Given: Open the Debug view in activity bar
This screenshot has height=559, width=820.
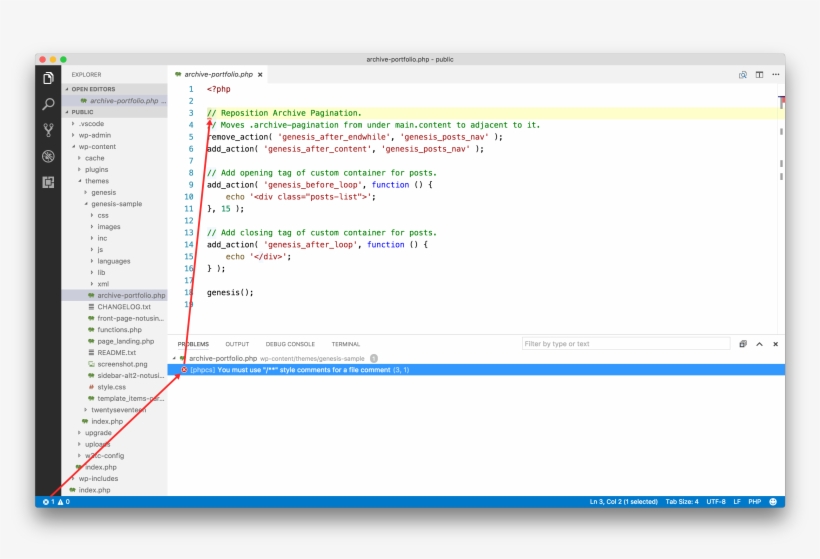Looking at the screenshot, I should [x=48, y=156].
